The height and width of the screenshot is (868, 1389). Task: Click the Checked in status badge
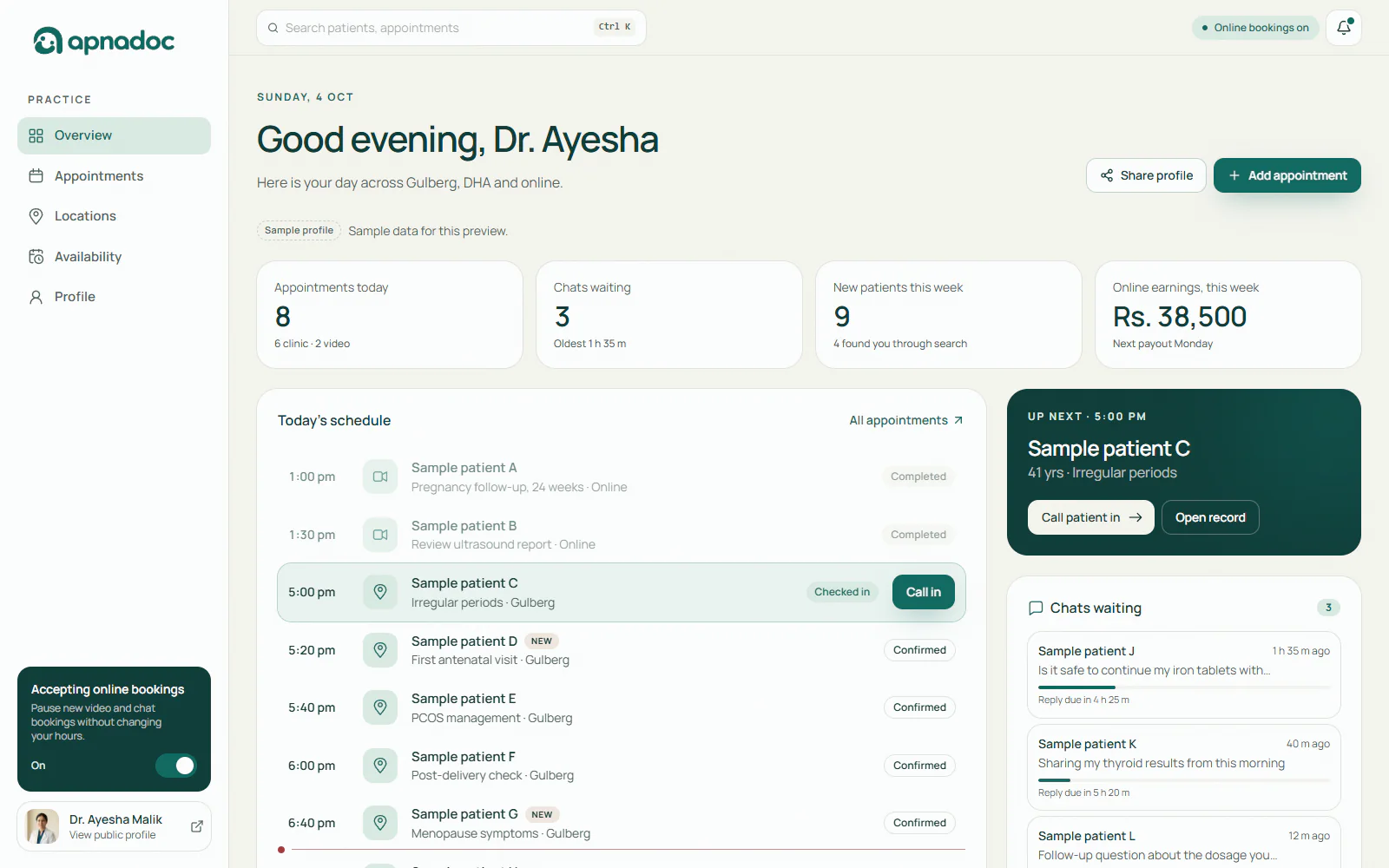point(842,592)
